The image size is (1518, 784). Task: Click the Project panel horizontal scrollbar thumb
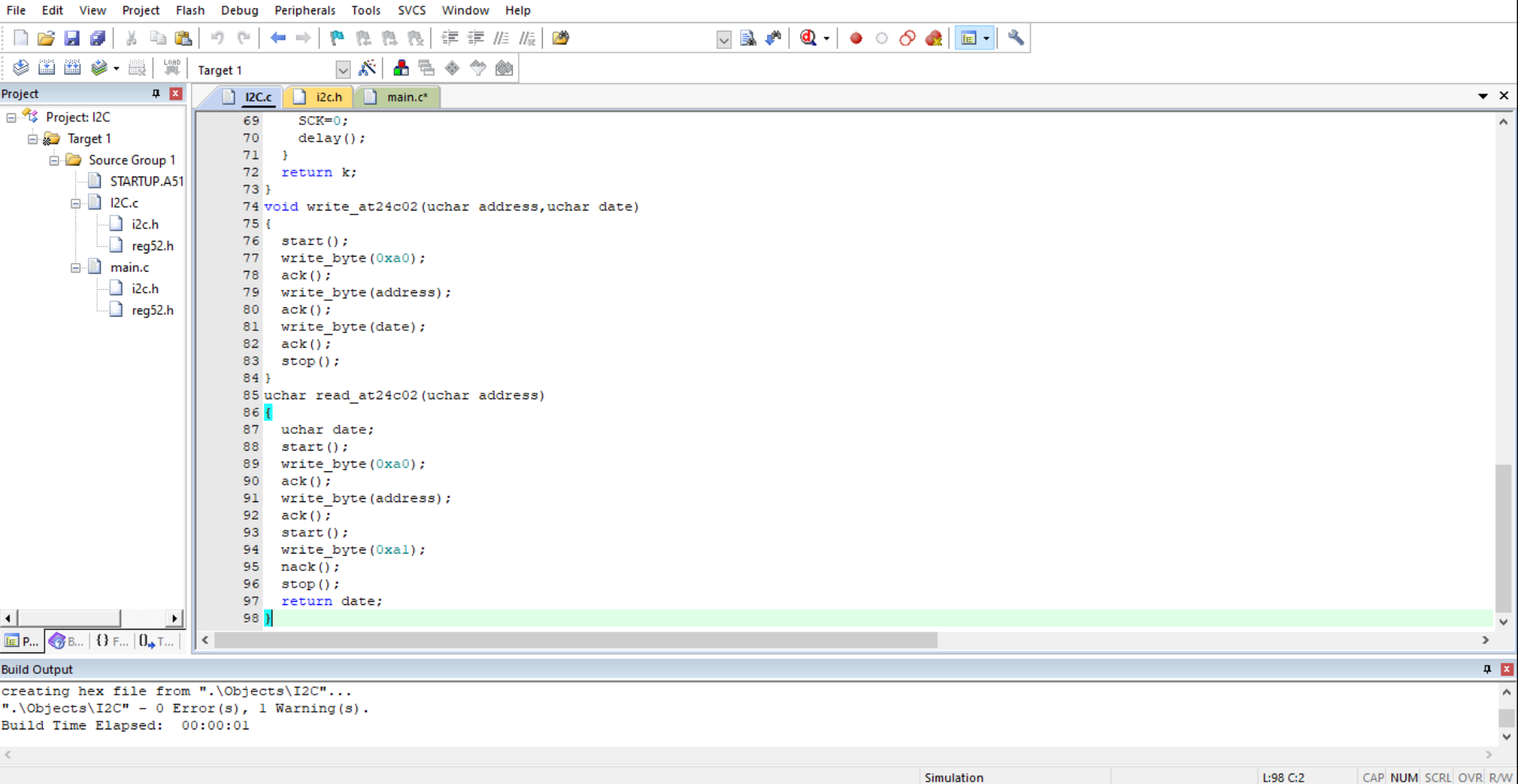(69, 618)
